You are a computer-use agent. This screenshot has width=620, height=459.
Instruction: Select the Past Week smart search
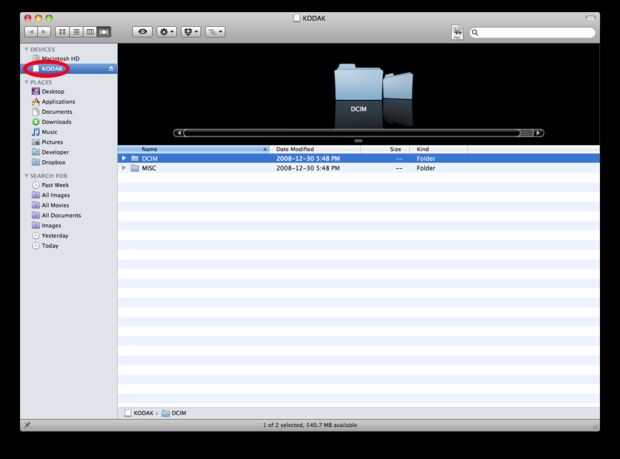(x=50, y=185)
